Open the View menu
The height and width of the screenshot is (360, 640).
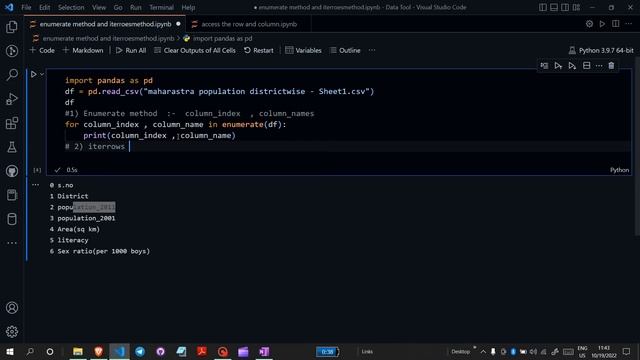[99, 7]
